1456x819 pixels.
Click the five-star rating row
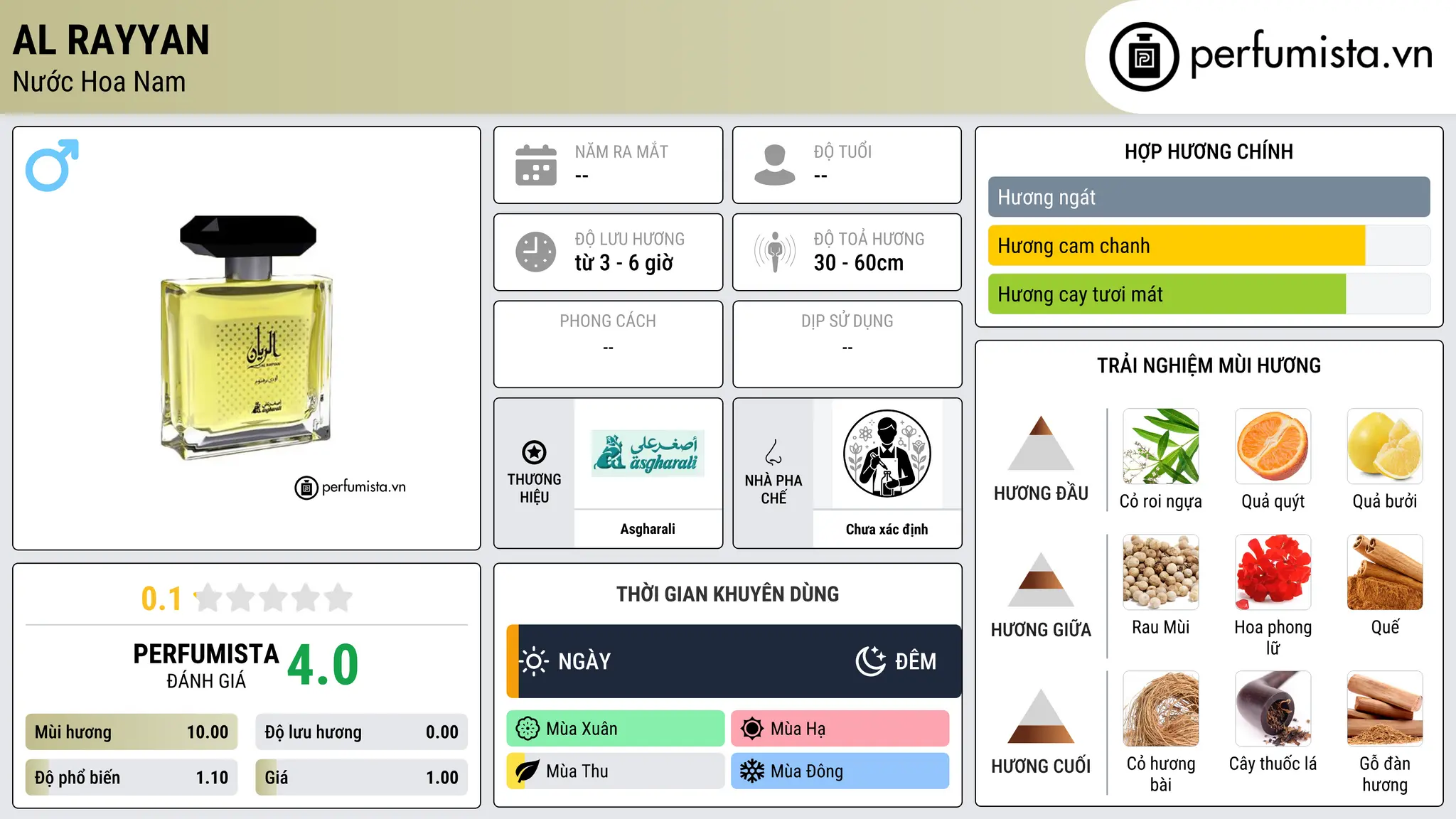pyautogui.click(x=274, y=598)
